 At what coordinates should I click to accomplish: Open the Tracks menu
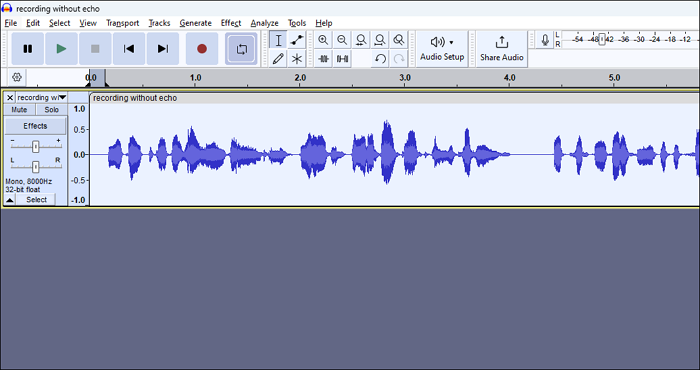coord(159,23)
